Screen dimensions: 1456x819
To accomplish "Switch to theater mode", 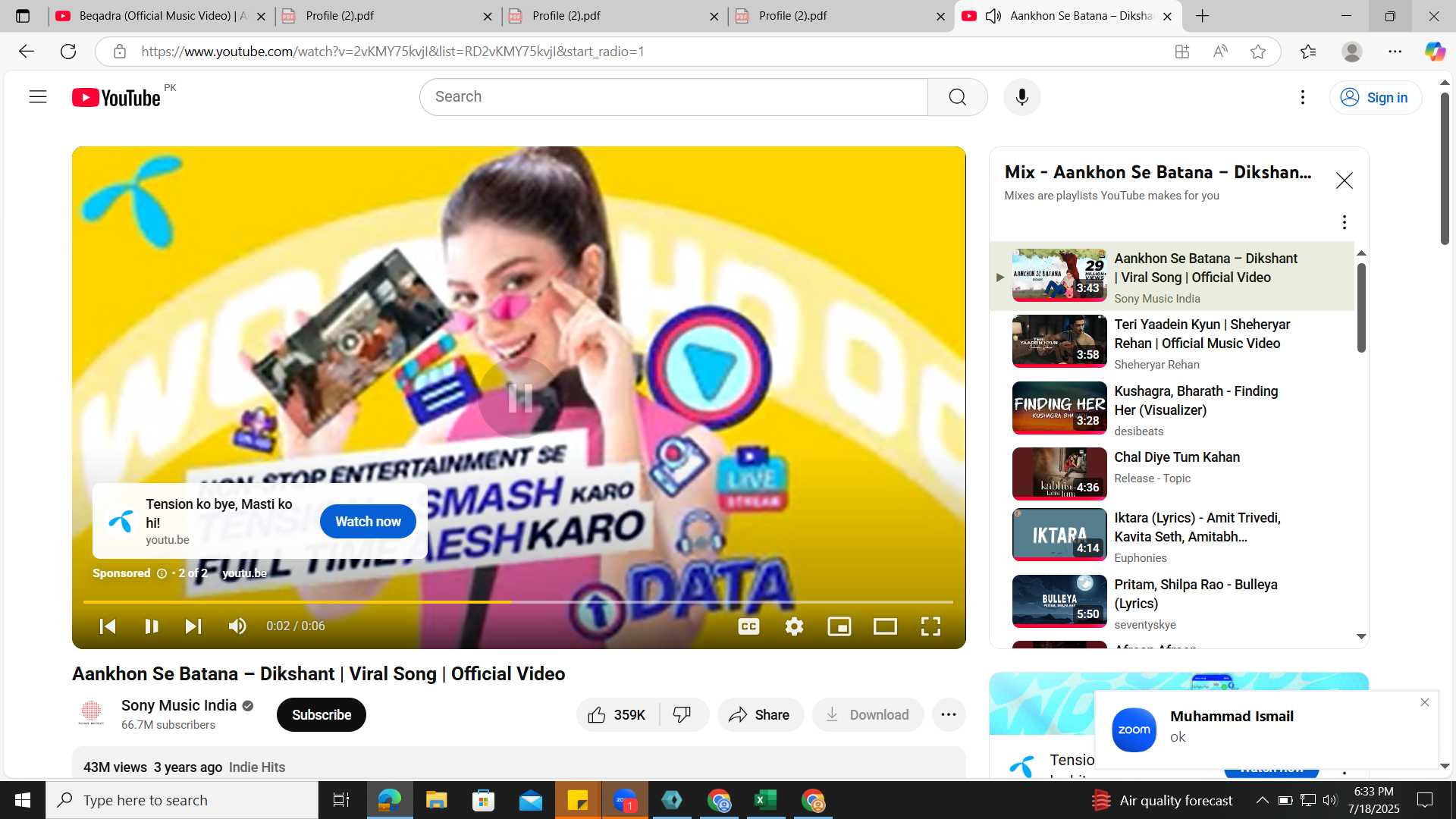I will pyautogui.click(x=885, y=626).
